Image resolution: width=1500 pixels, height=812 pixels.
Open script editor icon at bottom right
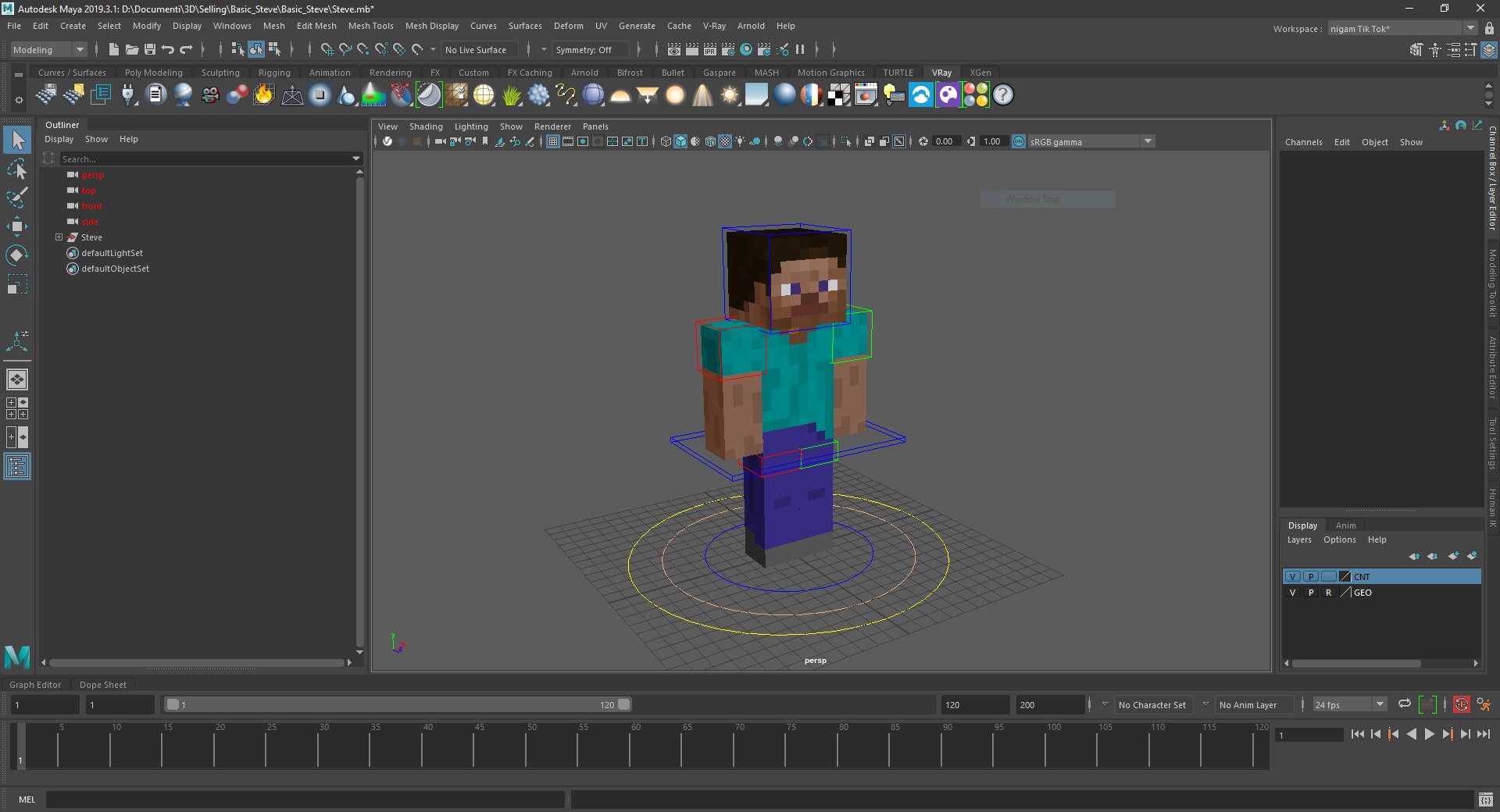1486,800
